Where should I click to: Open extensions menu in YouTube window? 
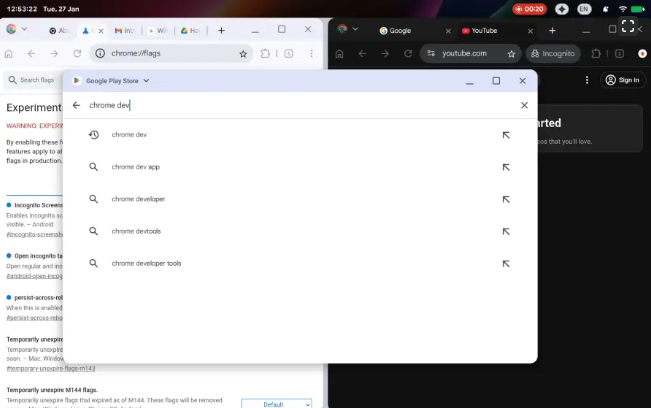[x=597, y=54]
